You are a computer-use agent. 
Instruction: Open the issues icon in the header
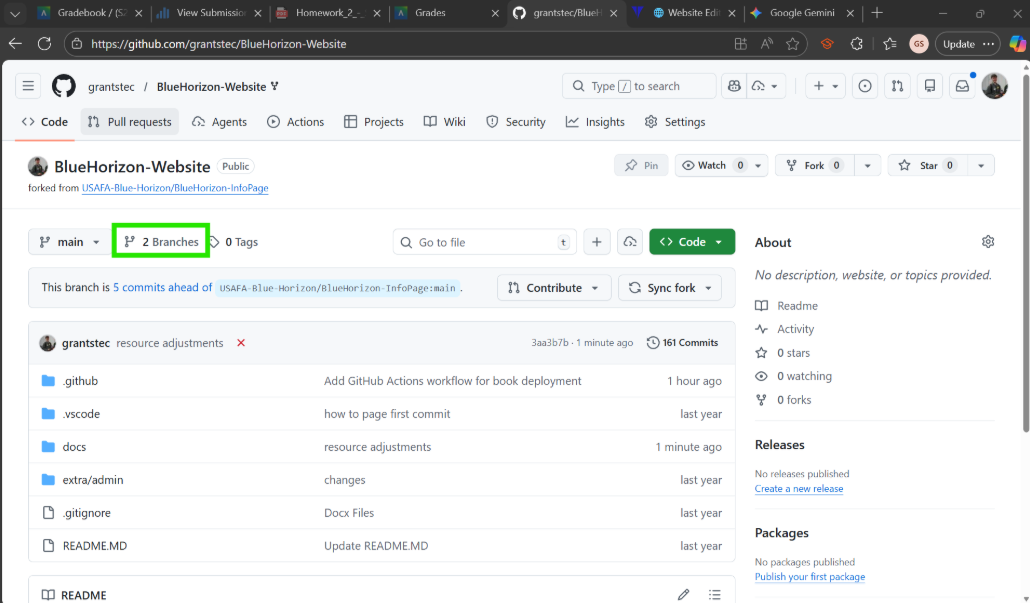coord(865,86)
